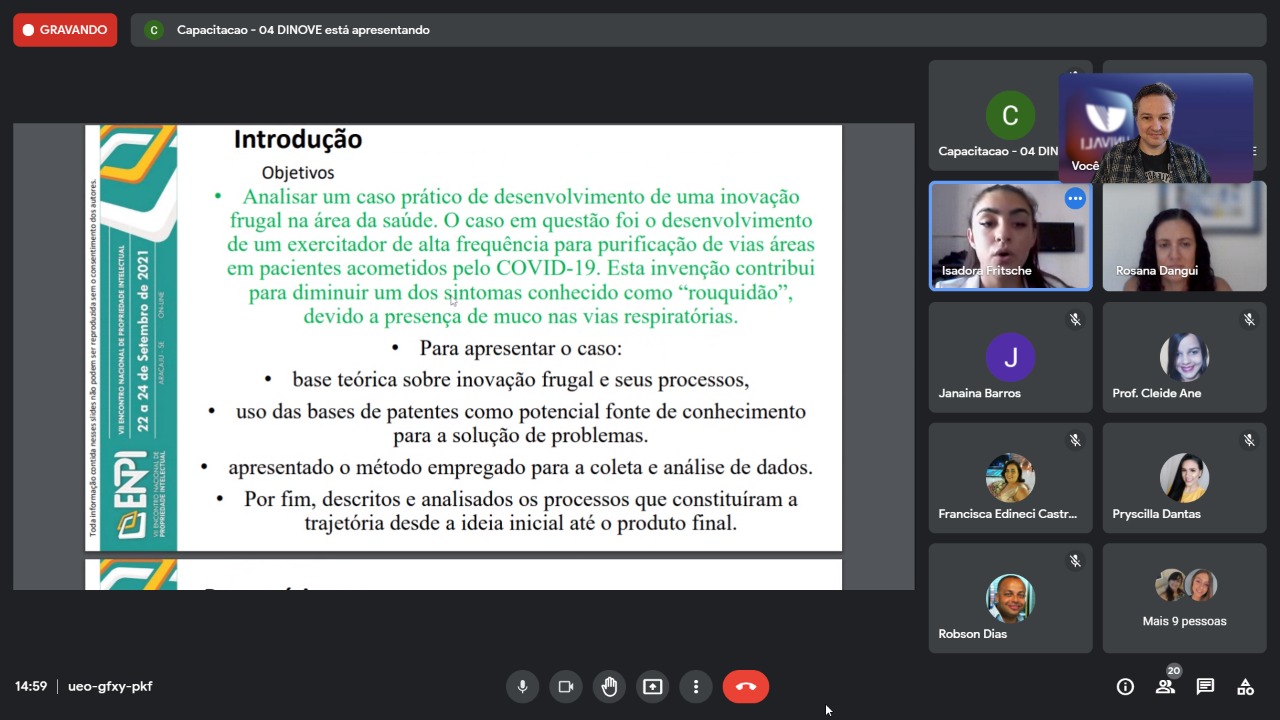Show participants list people icon
The height and width of the screenshot is (720, 1280).
(1165, 687)
